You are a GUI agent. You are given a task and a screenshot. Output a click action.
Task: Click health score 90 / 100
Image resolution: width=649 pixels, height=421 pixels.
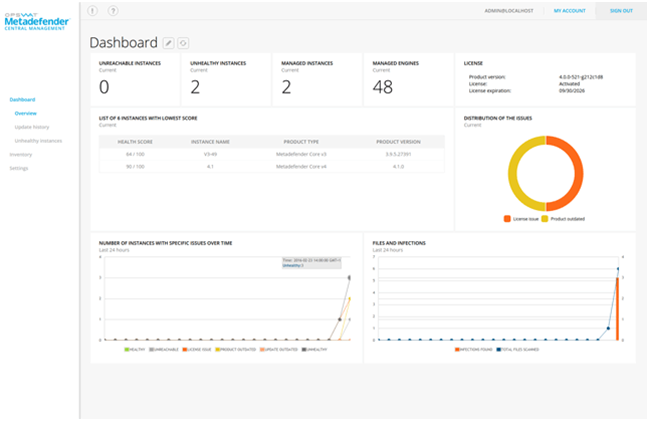coord(135,167)
